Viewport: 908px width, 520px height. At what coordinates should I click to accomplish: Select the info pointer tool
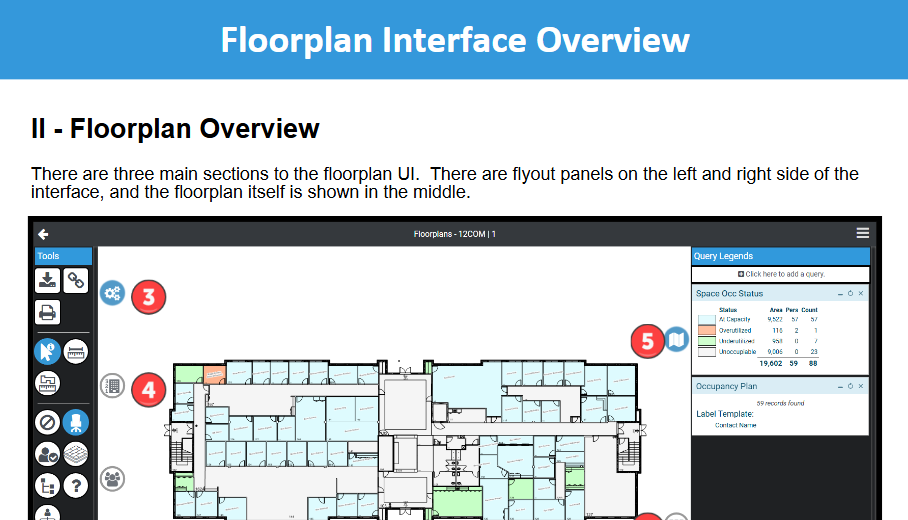click(47, 351)
